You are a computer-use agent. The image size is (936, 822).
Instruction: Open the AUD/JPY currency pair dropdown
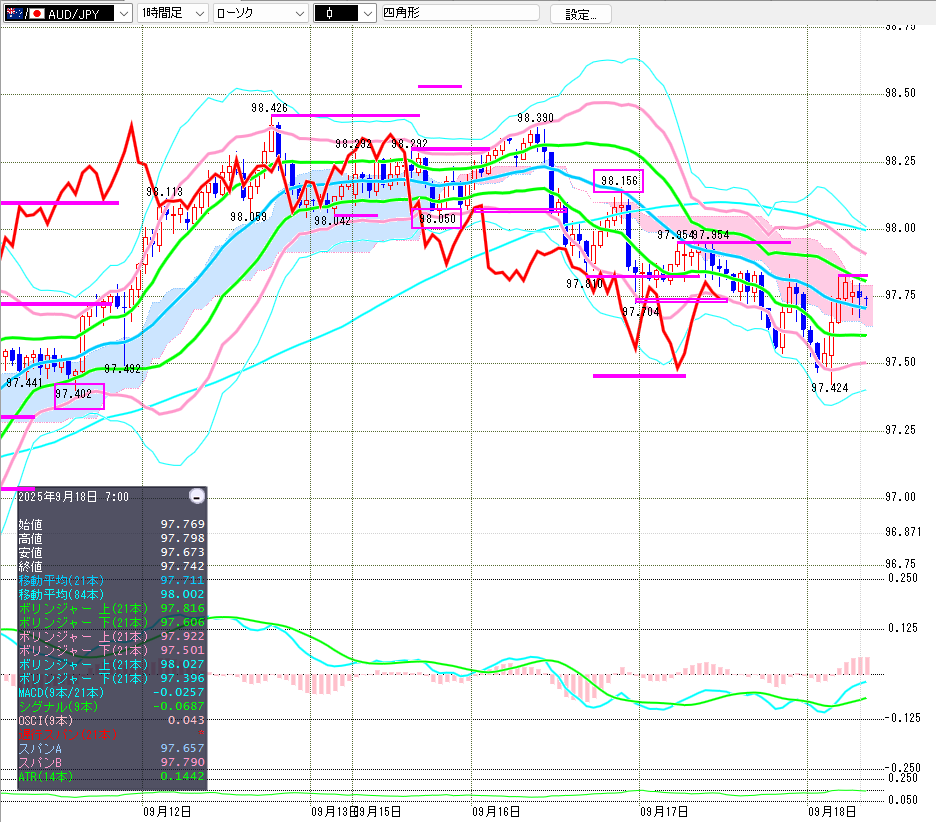pyautogui.click(x=122, y=14)
